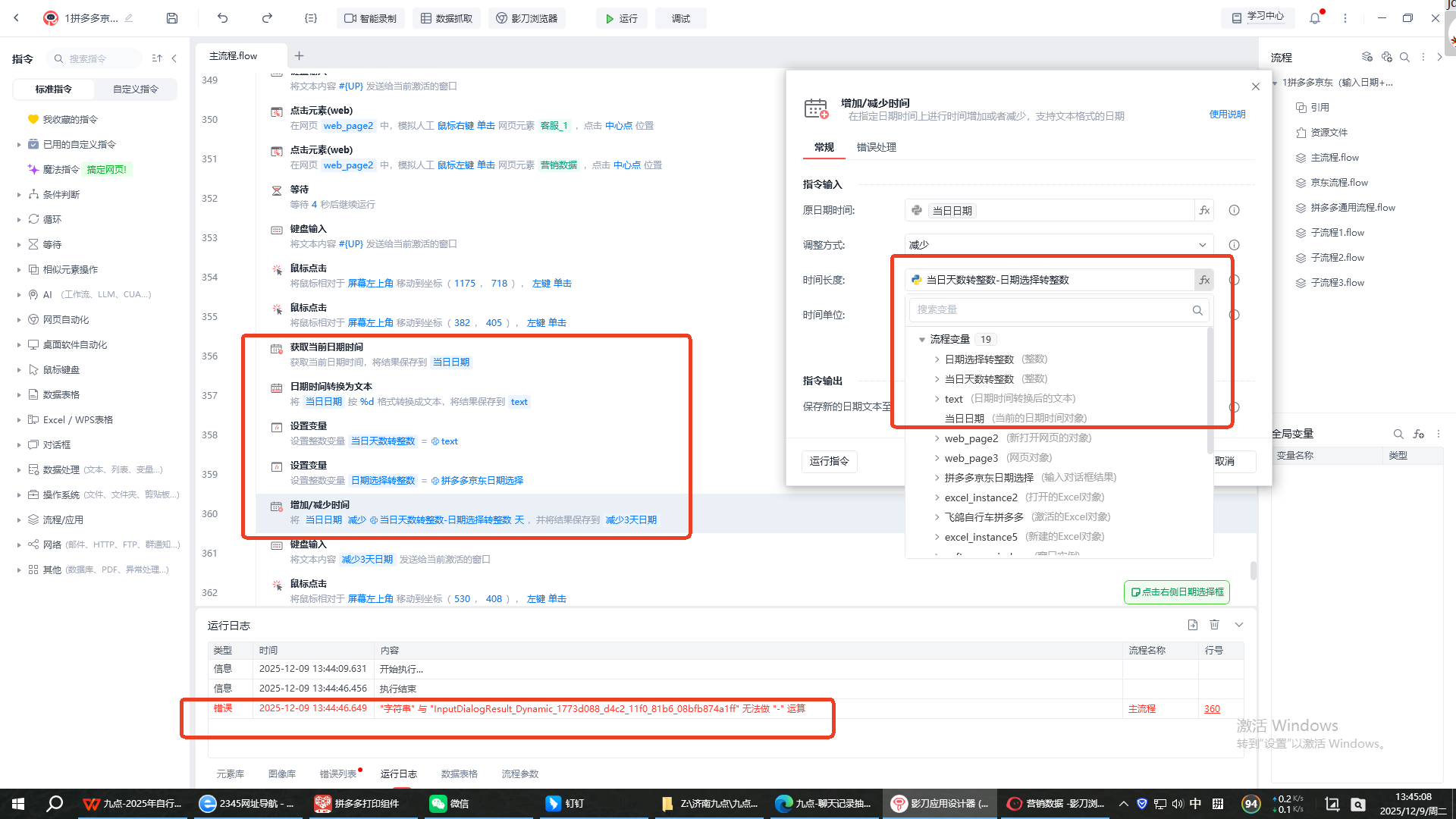Open 数据抓取 from the toolbar
Viewport: 1456px width, 819px height.
click(447, 18)
